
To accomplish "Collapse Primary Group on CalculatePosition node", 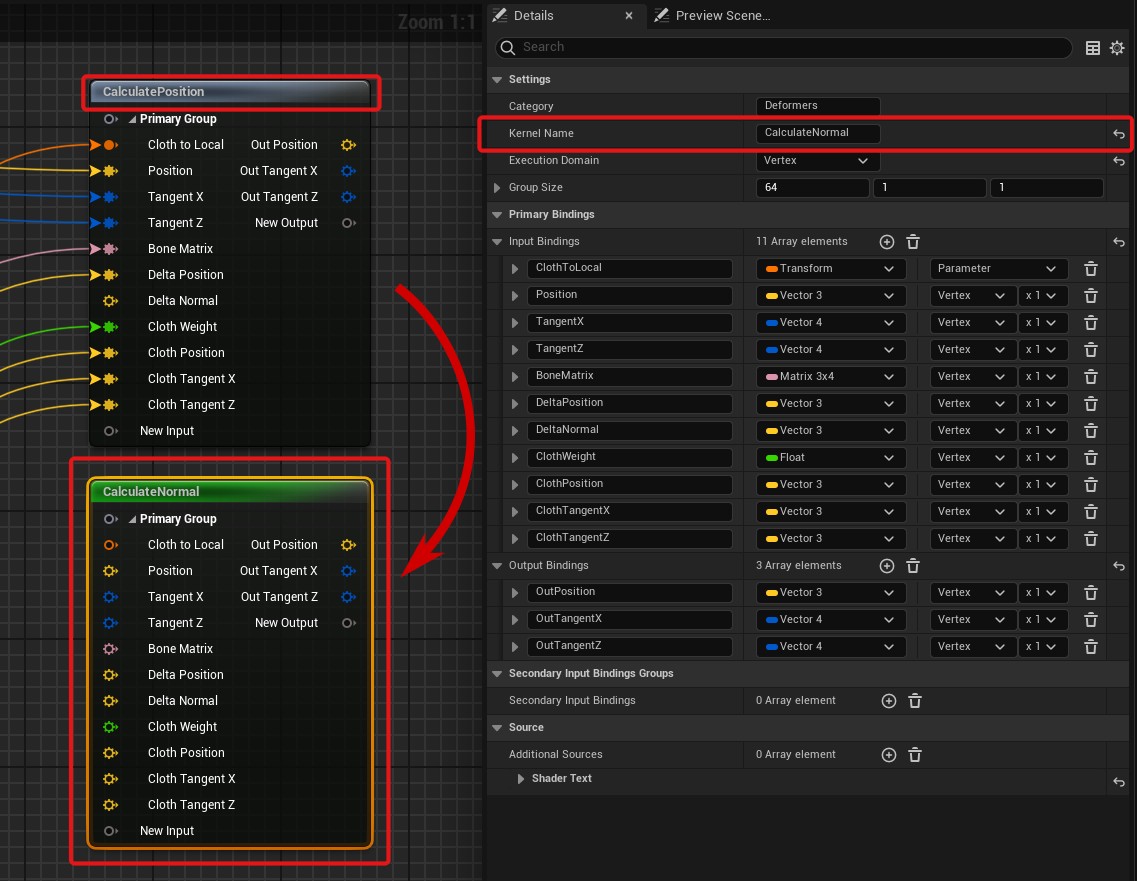I will (x=132, y=119).
